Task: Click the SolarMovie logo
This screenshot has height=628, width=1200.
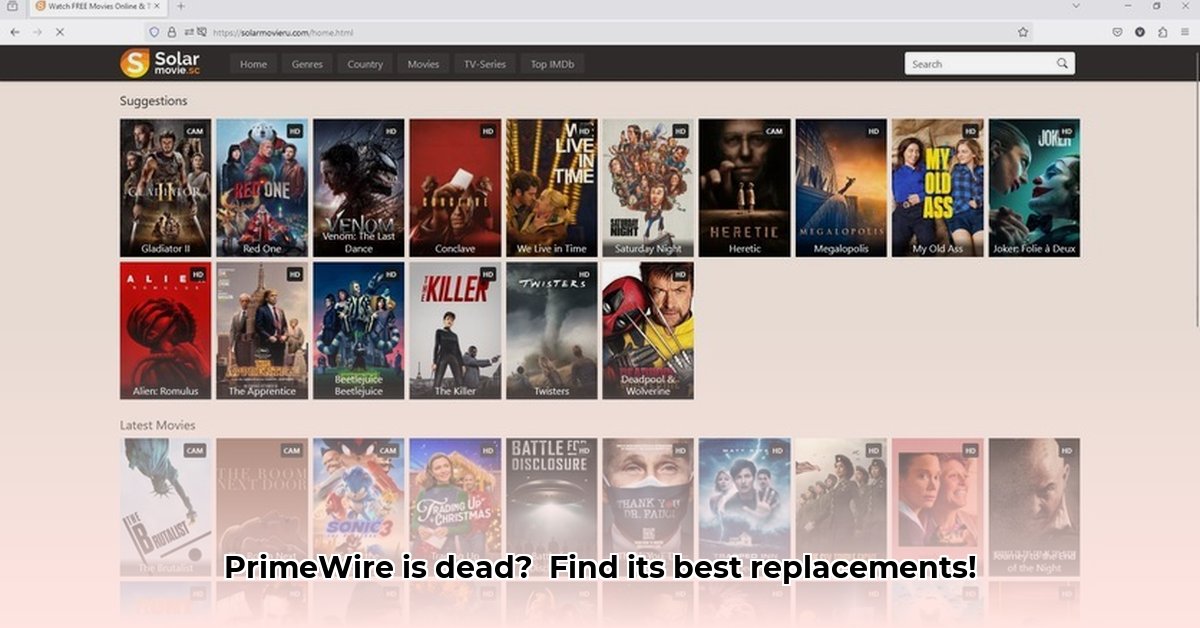Action: coord(160,63)
